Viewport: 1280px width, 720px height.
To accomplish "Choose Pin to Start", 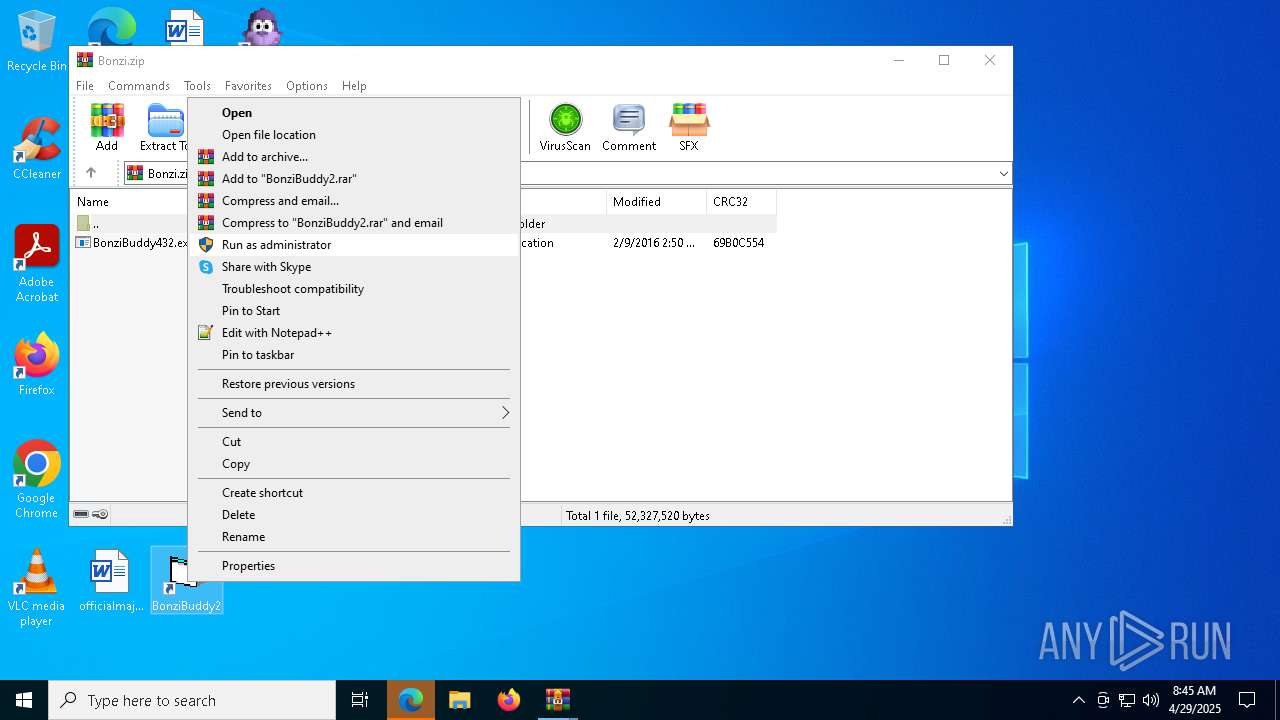I will [354, 311].
